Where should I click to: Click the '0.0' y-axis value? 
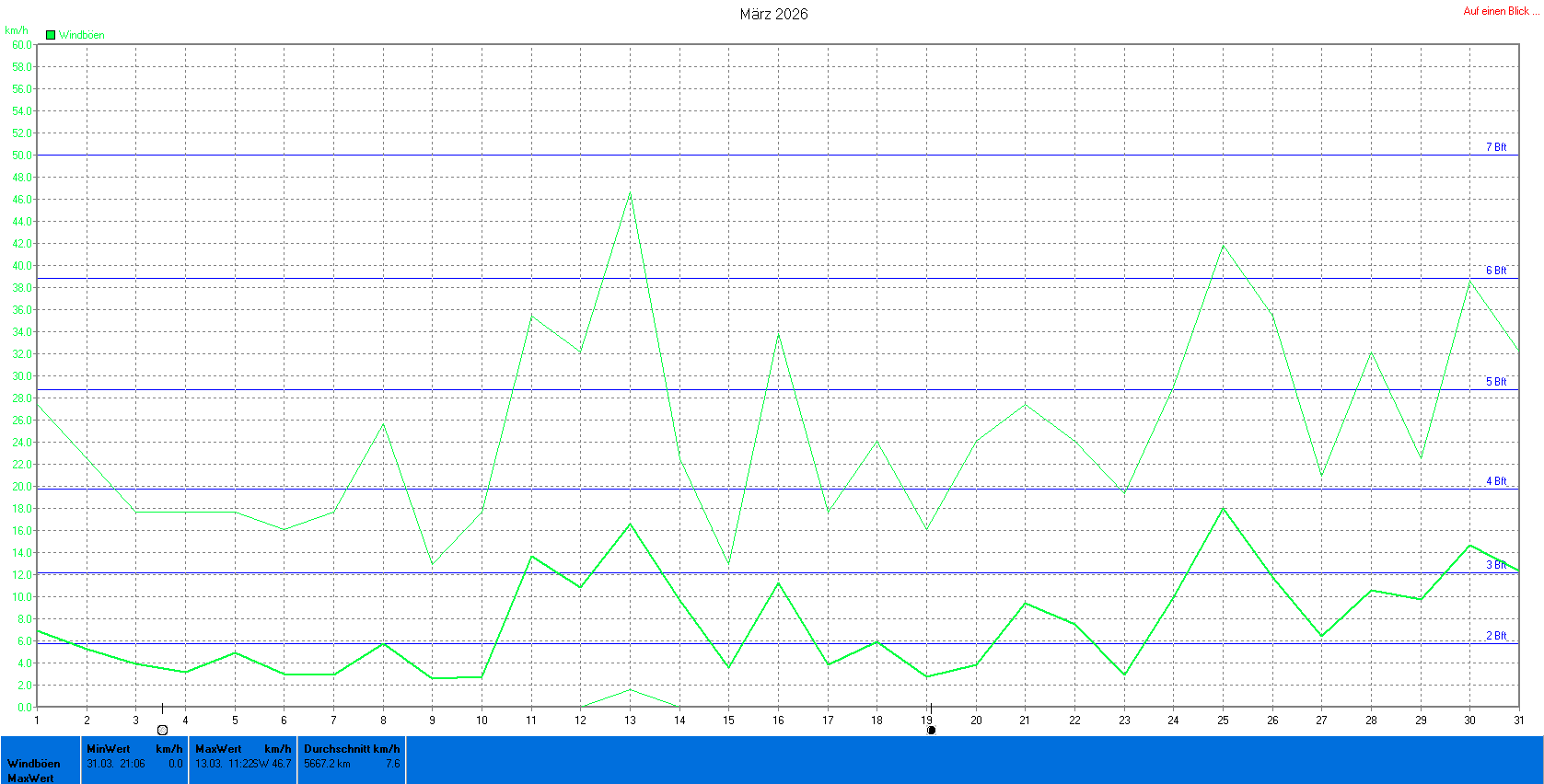(25, 708)
